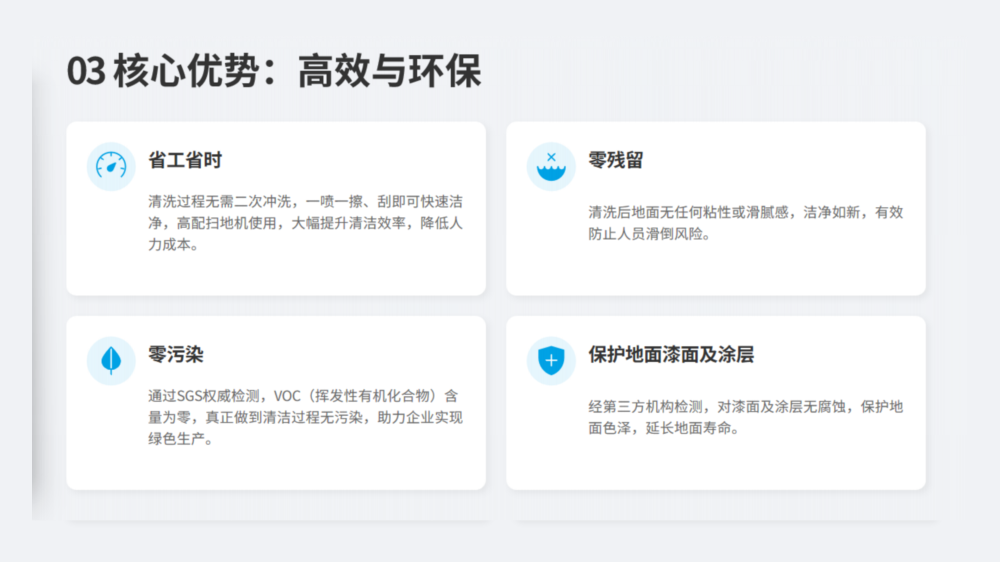Click the water wave icon beside 零残留
The height and width of the screenshot is (562, 1000).
(551, 166)
